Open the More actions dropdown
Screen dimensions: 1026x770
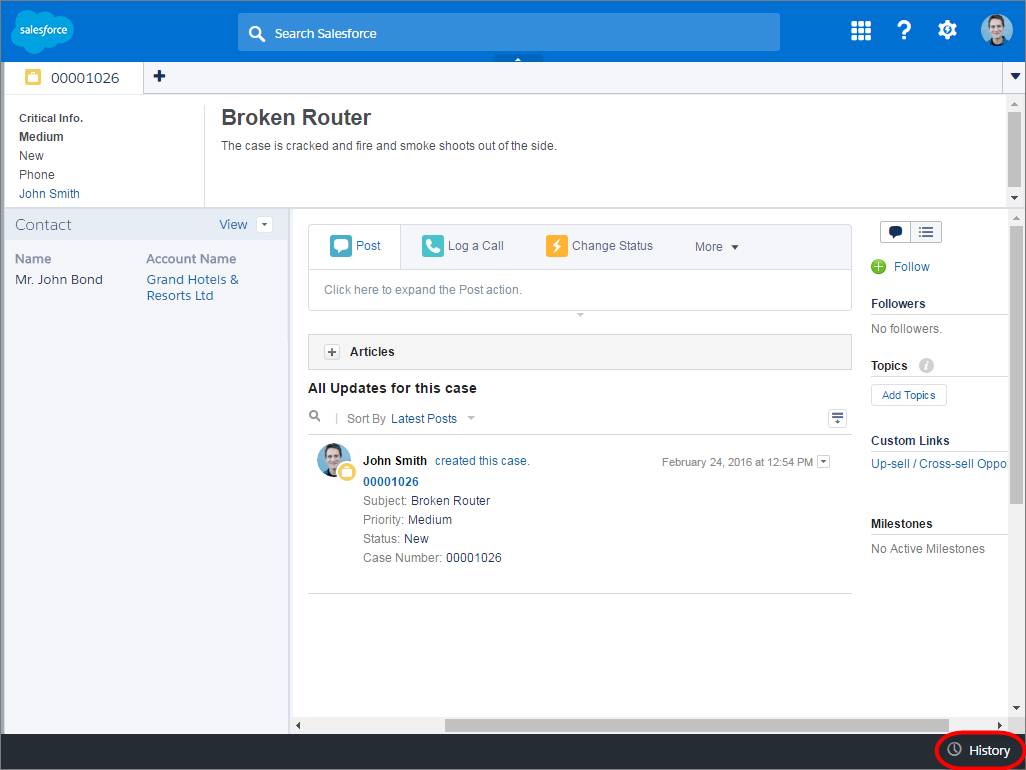[716, 247]
